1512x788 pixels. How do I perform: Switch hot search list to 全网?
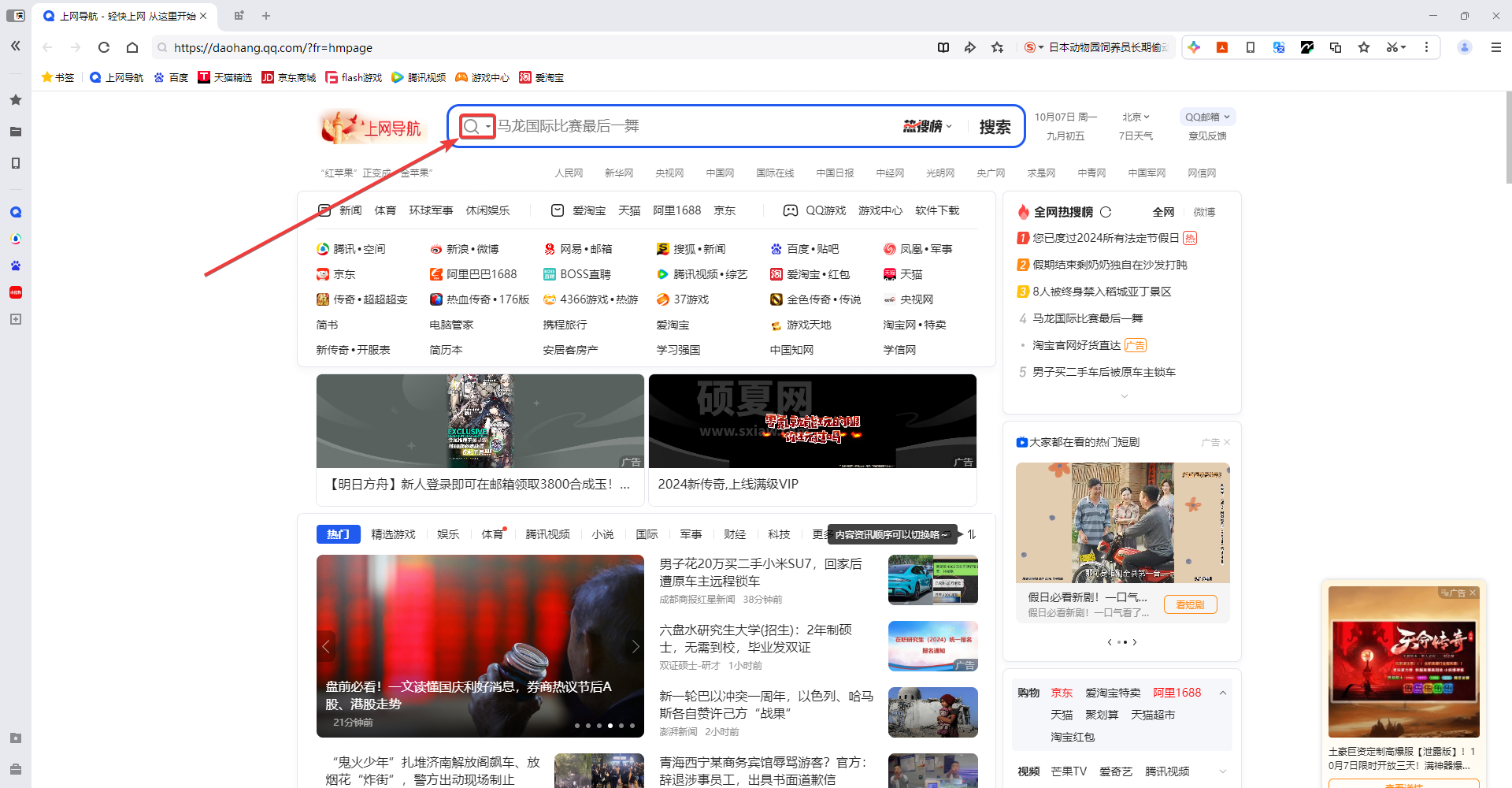[x=1163, y=212]
